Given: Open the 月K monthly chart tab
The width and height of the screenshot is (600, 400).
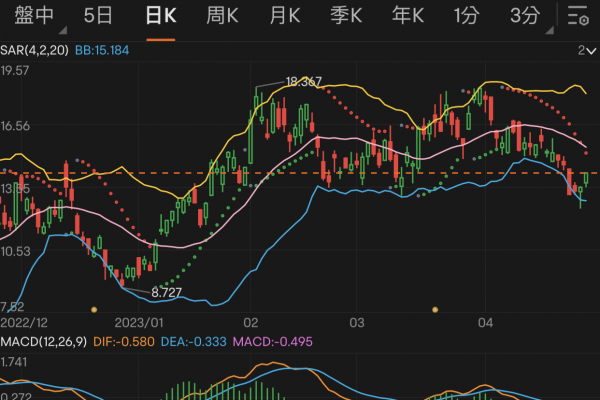Looking at the screenshot, I should (284, 15).
